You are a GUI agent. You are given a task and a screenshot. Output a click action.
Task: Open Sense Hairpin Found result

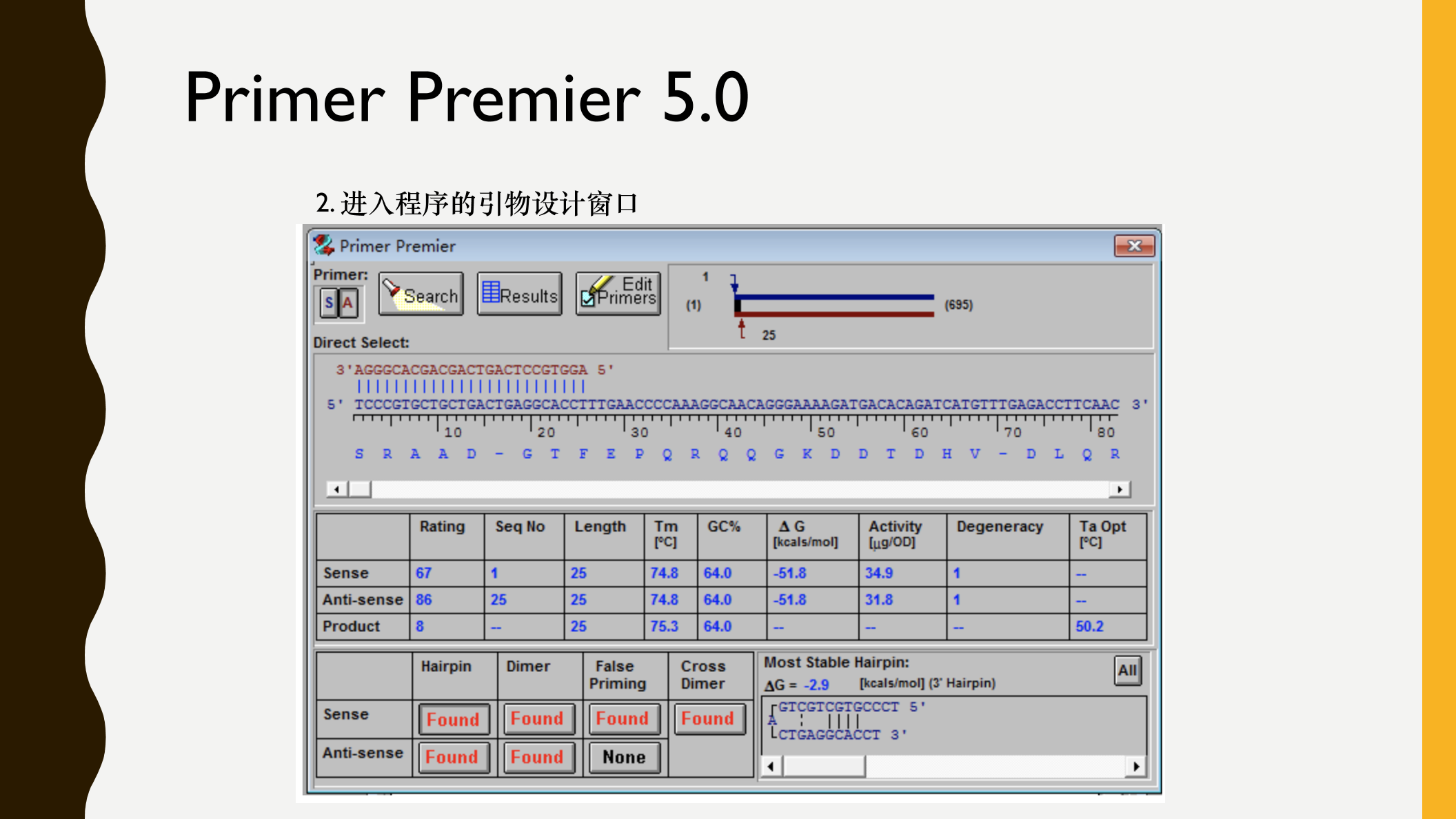(x=453, y=719)
